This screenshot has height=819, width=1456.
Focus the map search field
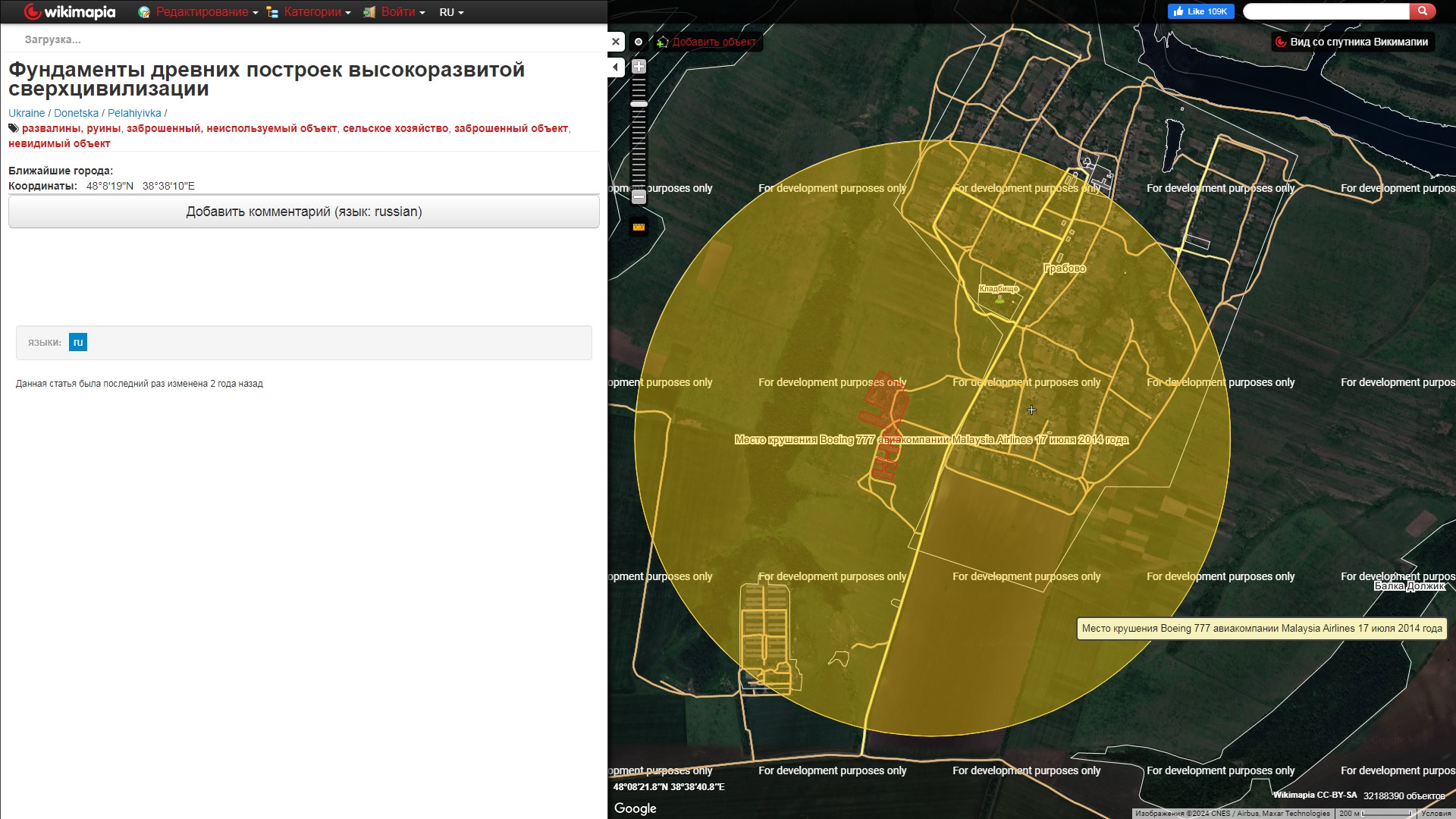click(1327, 11)
